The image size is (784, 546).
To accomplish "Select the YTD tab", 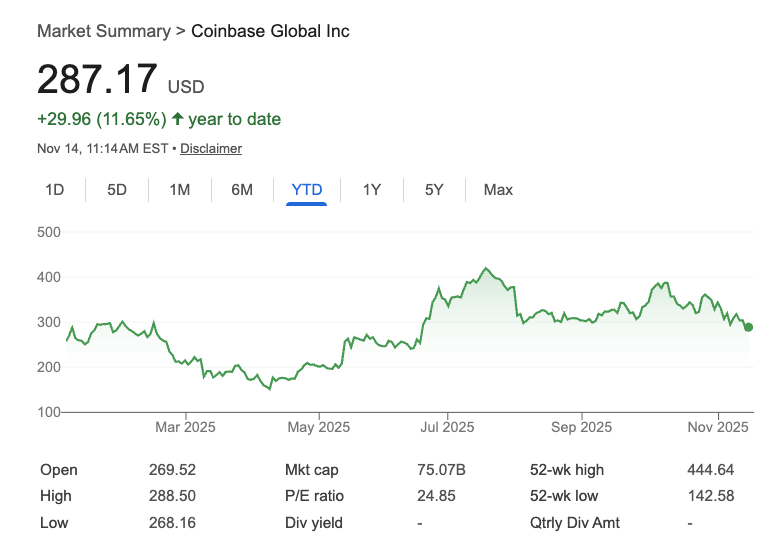I will [x=306, y=189].
